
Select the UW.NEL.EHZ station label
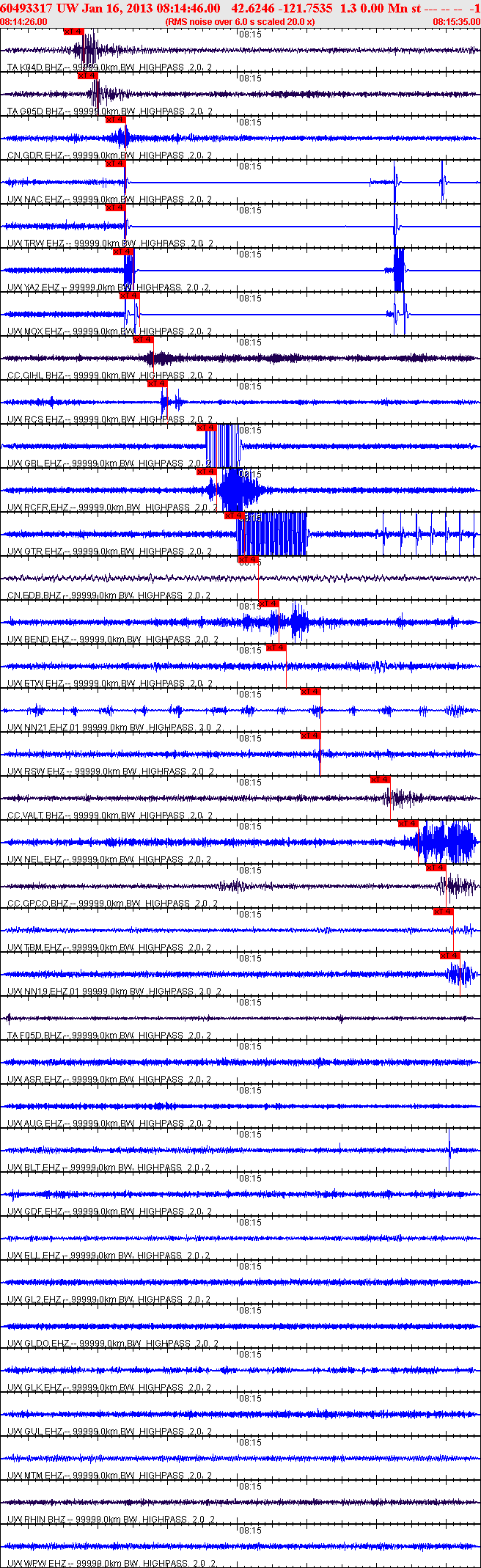tap(110, 860)
